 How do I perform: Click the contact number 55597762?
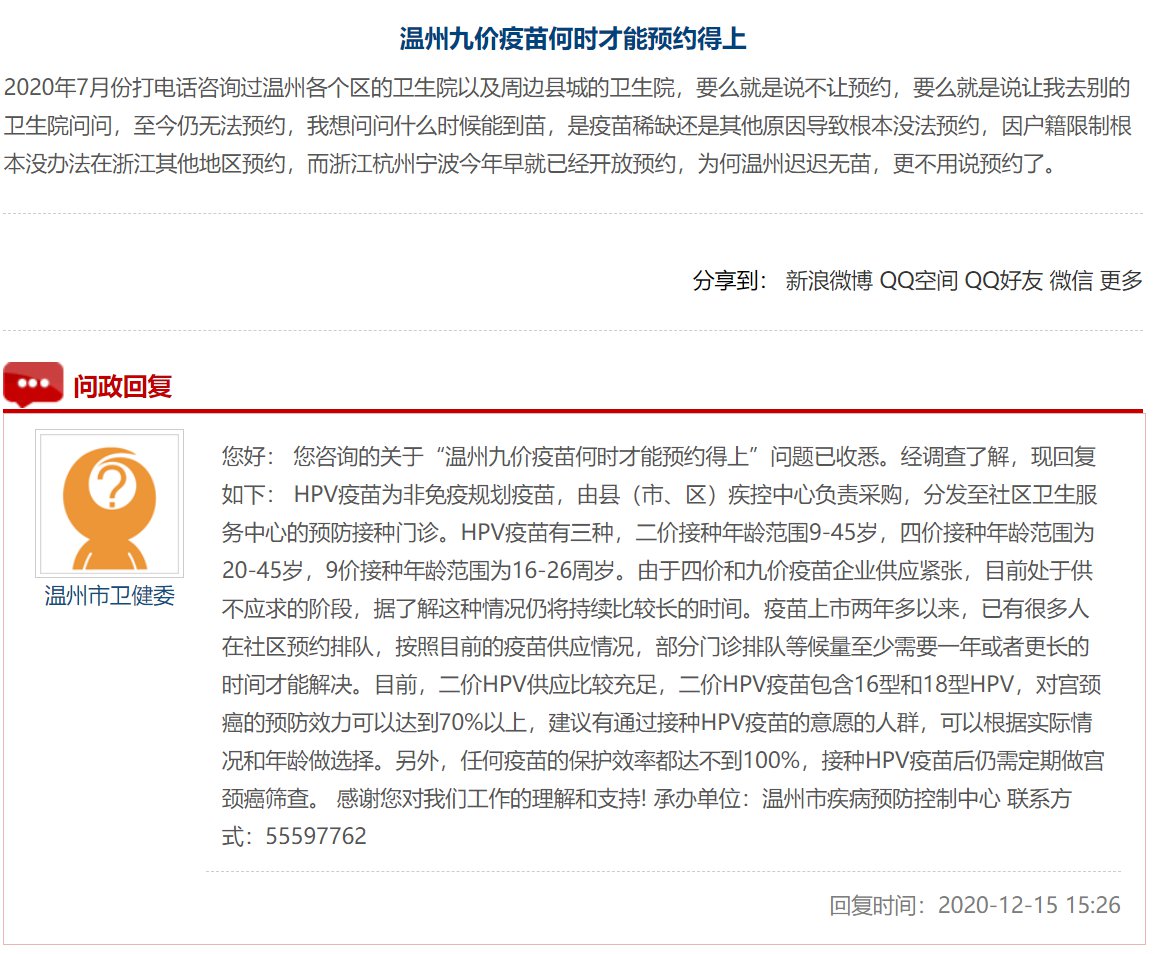(x=316, y=836)
